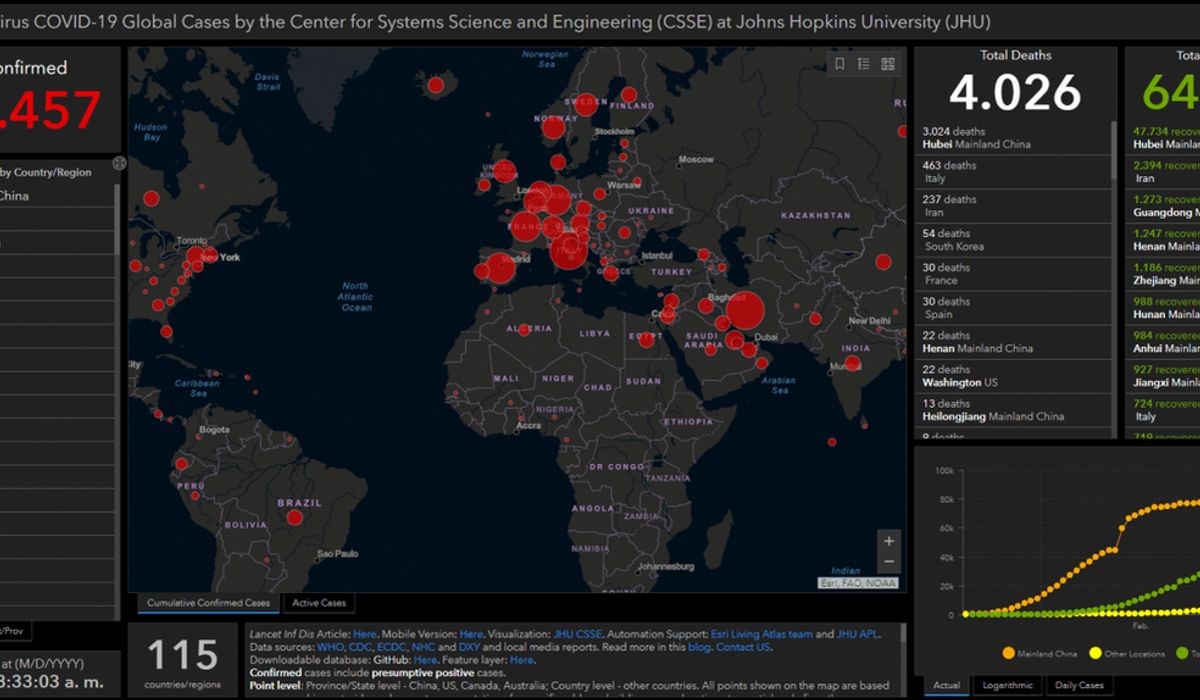
Task: Click the Total Deaths list scrollbar
Action: point(1114,150)
